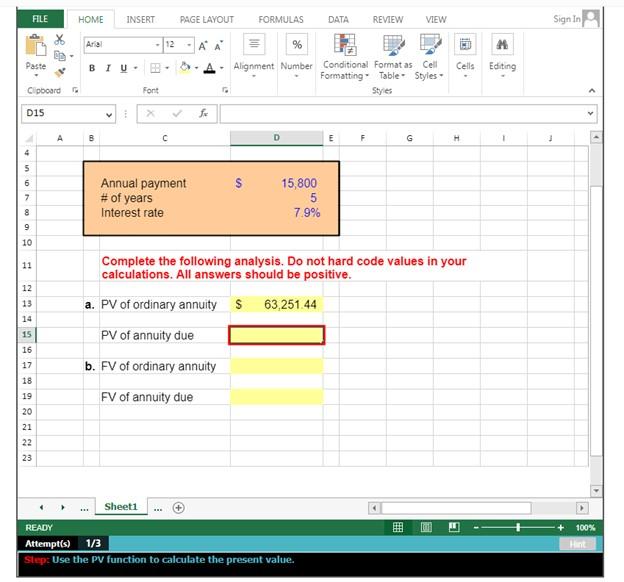Click the user avatar beside Sign In
The height and width of the screenshot is (582, 624).
coord(591,18)
